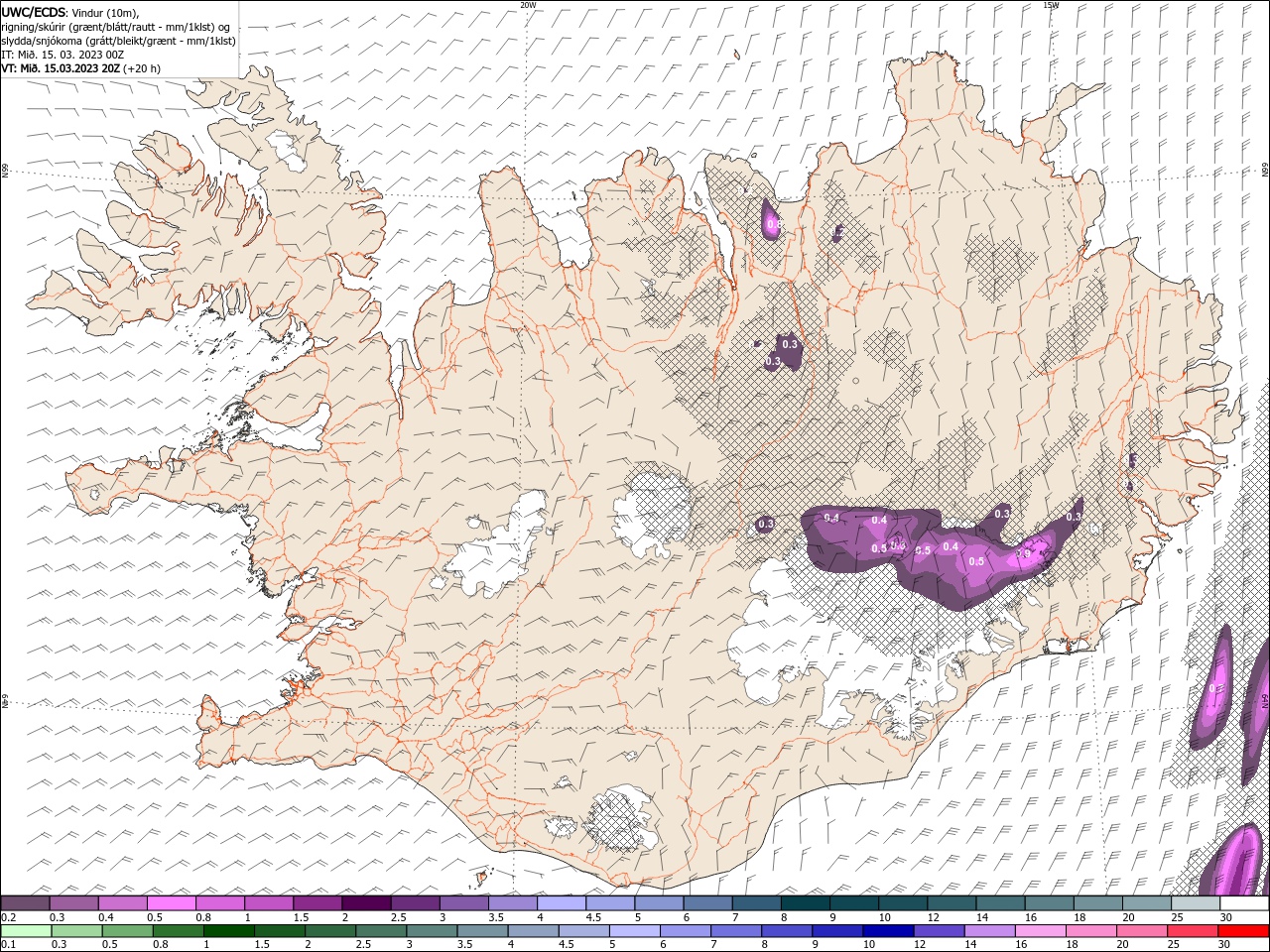Click the snow legend swatch between 1.5 and 2
Screen dimensions: 1270x952
[318, 903]
